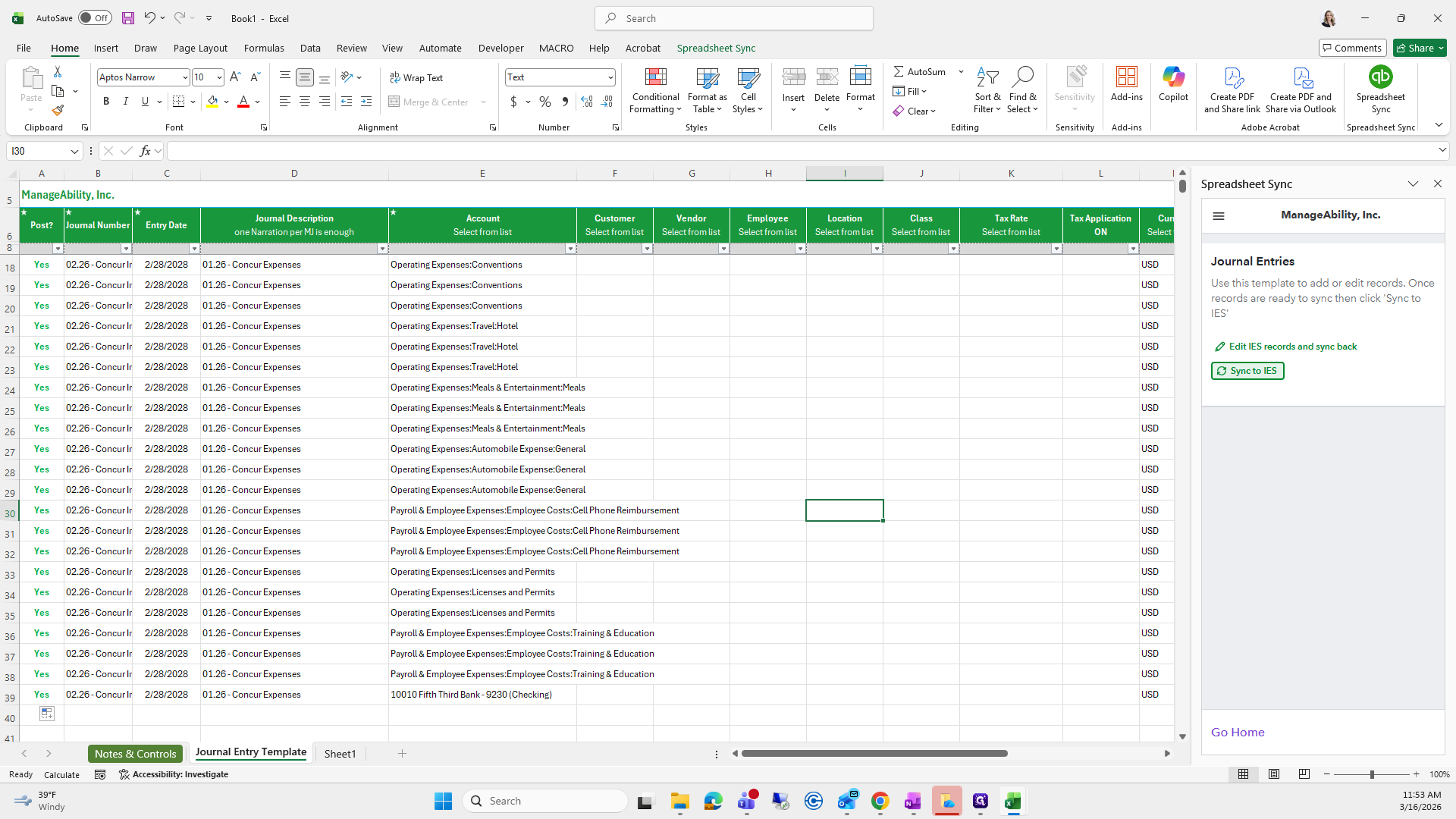Open the Formulas ribbon tab

tap(264, 48)
